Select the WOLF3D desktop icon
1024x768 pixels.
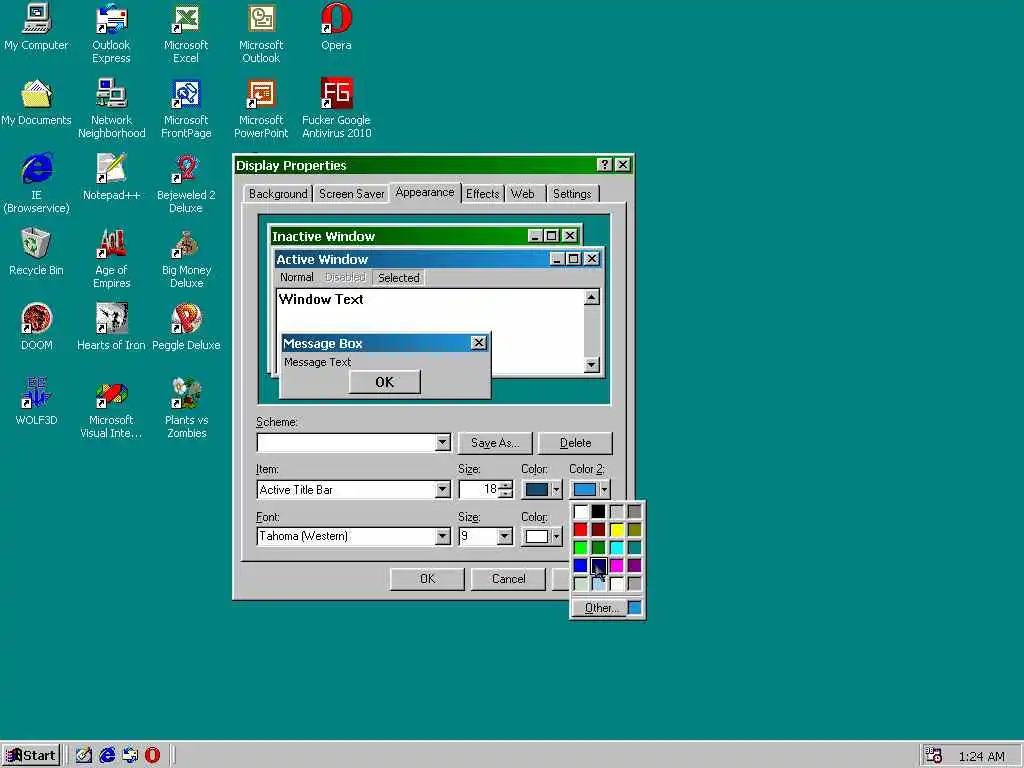pyautogui.click(x=36, y=402)
